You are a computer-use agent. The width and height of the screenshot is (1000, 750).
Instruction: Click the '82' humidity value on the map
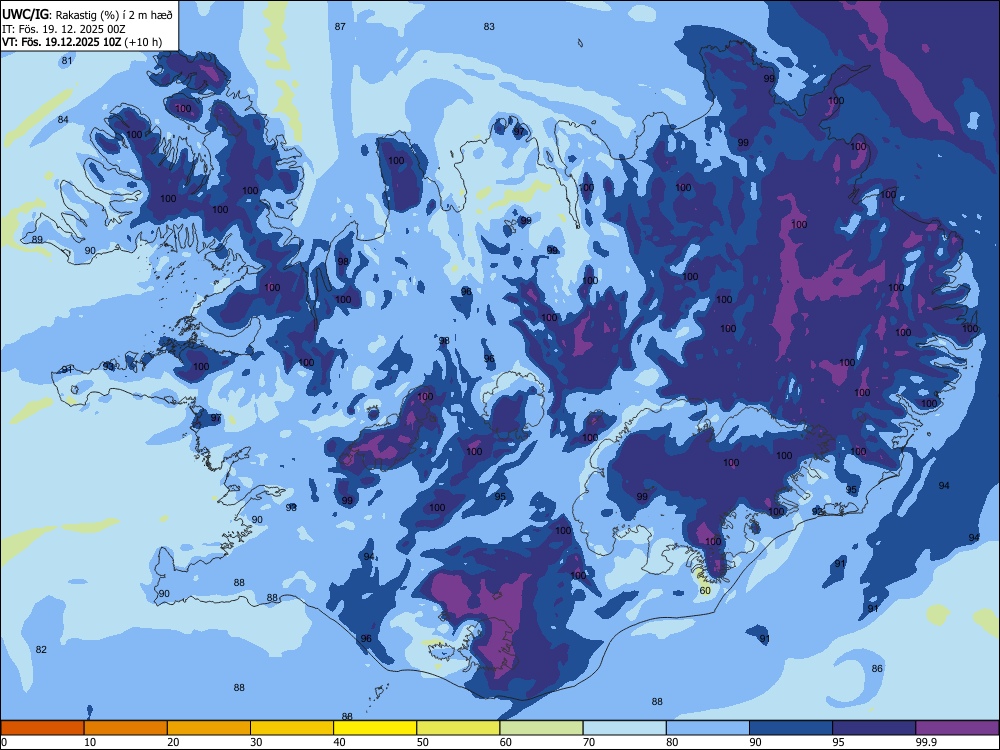[x=41, y=649]
